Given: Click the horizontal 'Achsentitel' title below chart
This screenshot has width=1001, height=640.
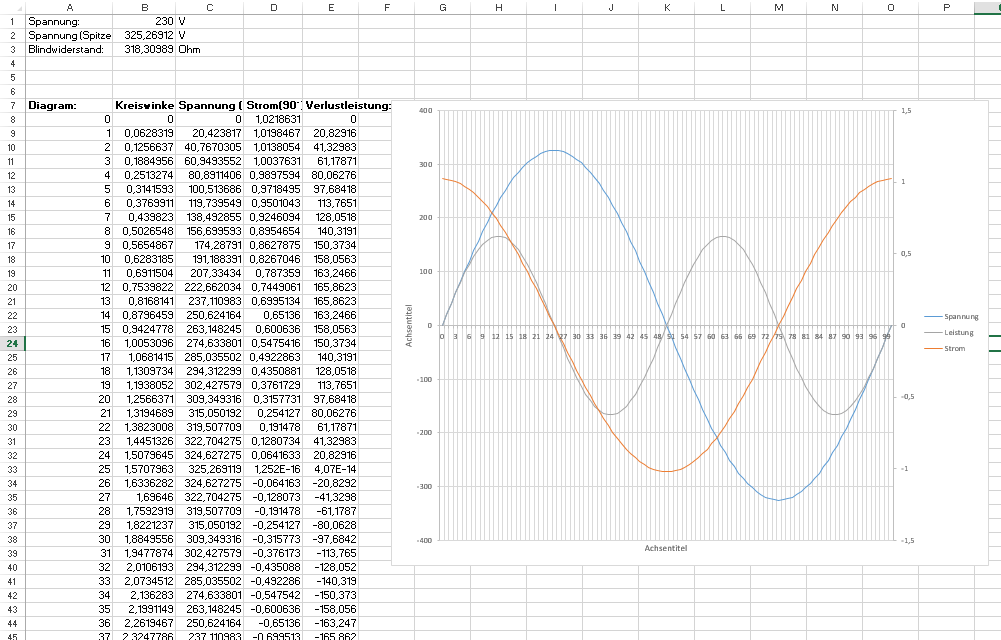Looking at the screenshot, I should [x=666, y=548].
